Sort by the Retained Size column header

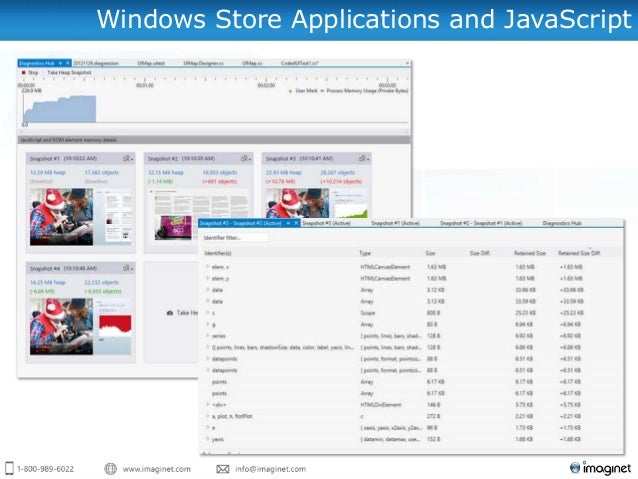(x=529, y=253)
